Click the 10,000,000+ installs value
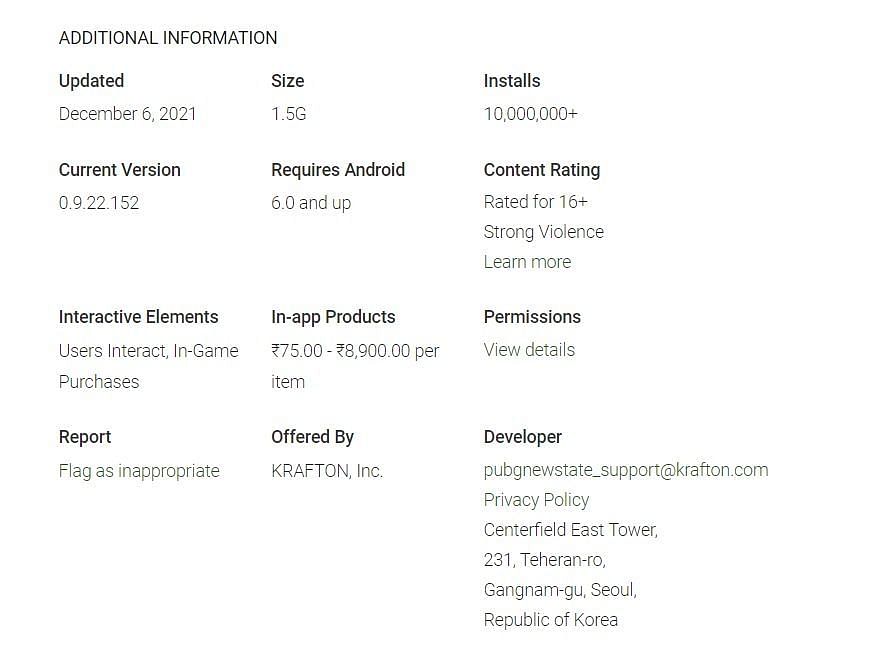Screen dimensions: 881x647 click(x=530, y=114)
